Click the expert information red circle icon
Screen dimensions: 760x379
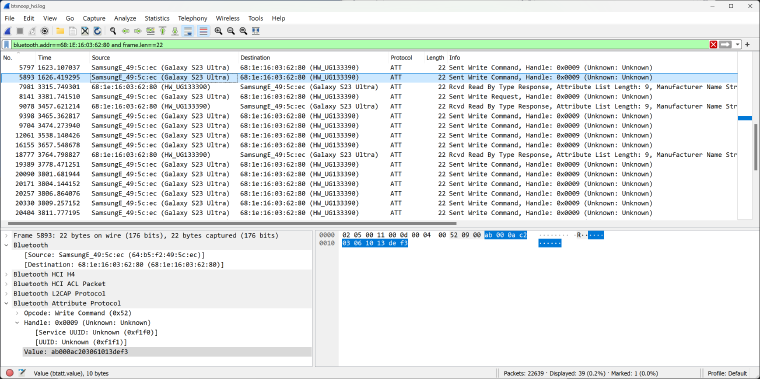pyautogui.click(x=9, y=373)
